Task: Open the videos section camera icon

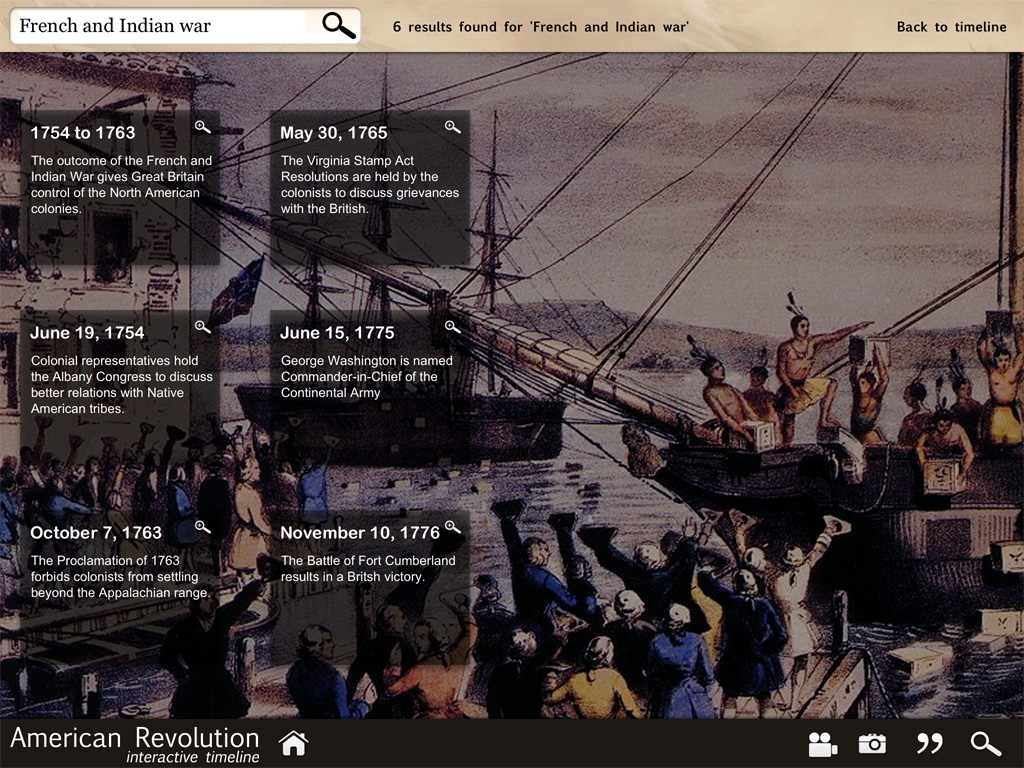Action: point(822,744)
